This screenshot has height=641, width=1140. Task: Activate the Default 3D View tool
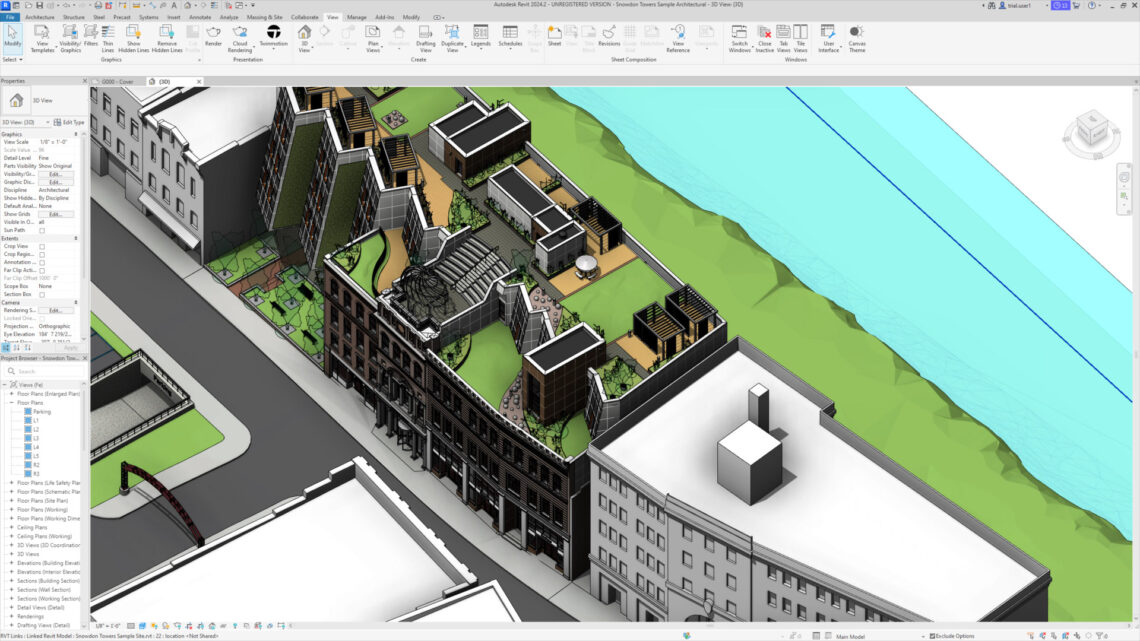pyautogui.click(x=304, y=38)
